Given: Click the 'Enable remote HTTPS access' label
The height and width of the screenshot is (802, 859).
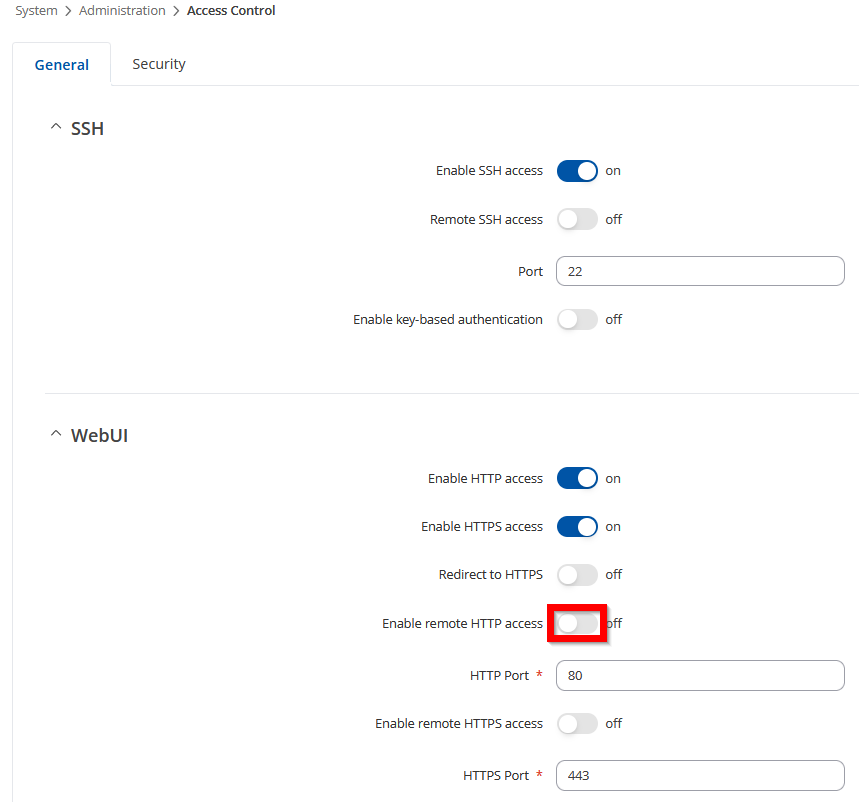Looking at the screenshot, I should click(x=459, y=724).
